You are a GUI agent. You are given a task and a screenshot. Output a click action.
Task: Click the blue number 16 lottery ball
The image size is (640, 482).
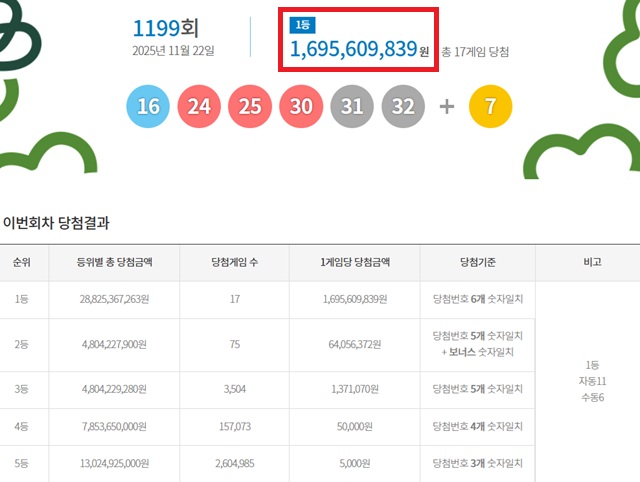[150, 106]
